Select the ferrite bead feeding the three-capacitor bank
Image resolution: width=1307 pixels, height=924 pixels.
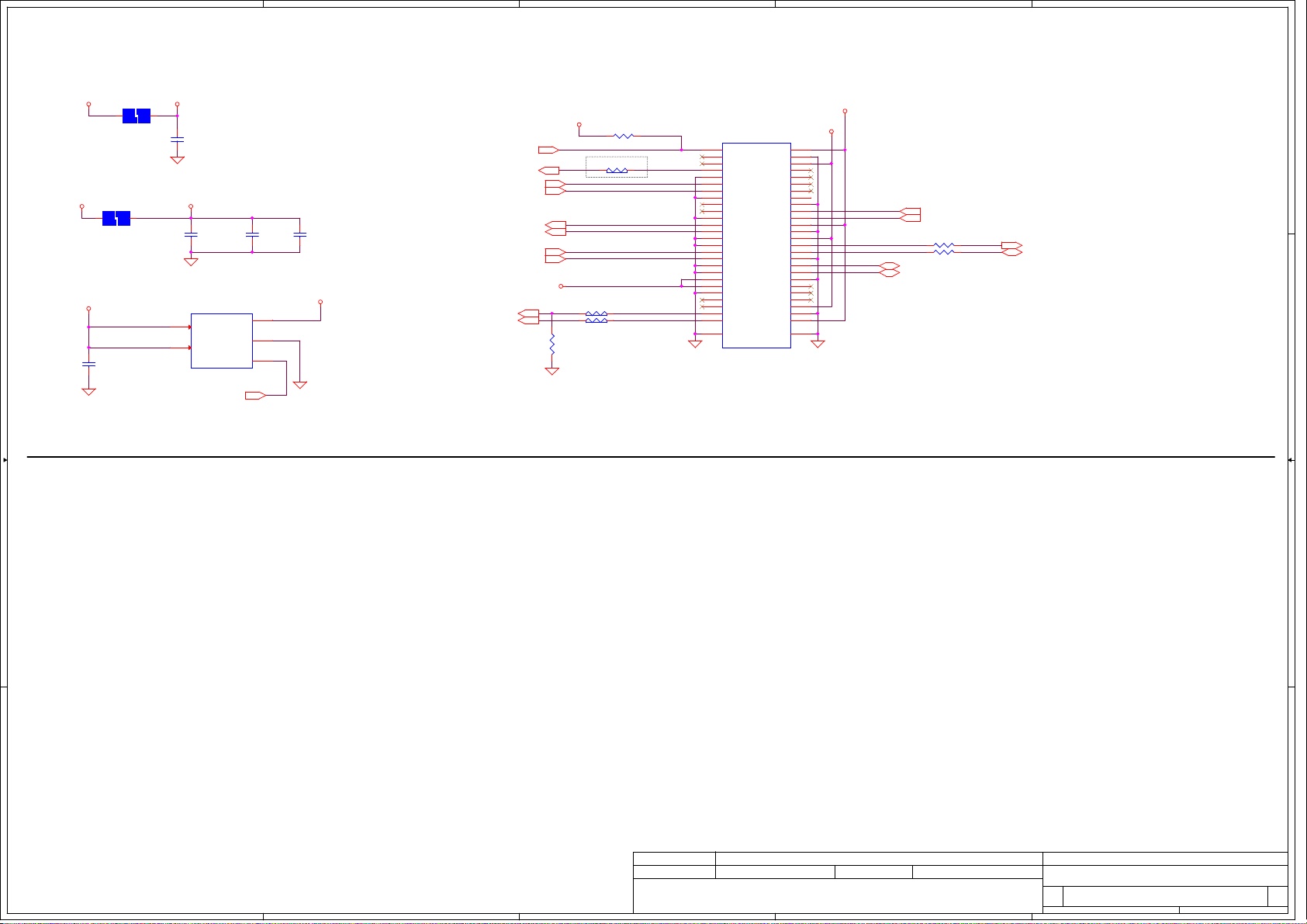pos(116,219)
